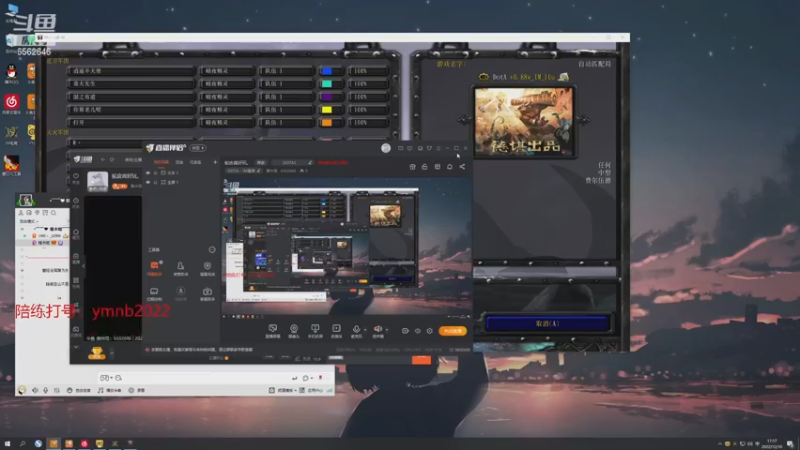Image resolution: width=800 pixels, height=450 pixels.
Task: Click the back arrow in the streaming app panel
Action: pos(103,160)
